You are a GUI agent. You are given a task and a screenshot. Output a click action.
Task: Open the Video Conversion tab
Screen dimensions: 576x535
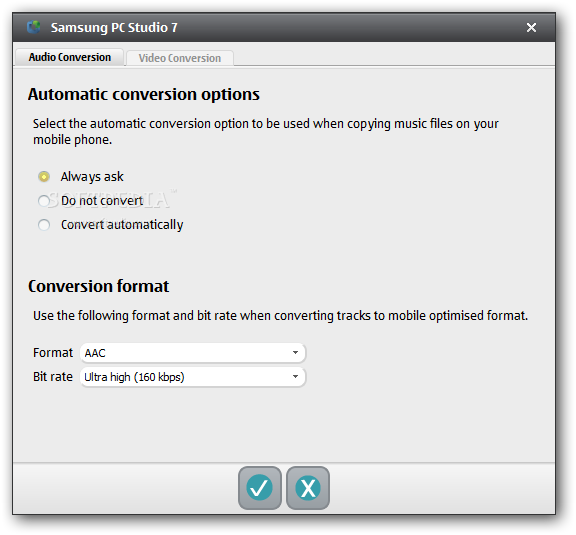180,58
